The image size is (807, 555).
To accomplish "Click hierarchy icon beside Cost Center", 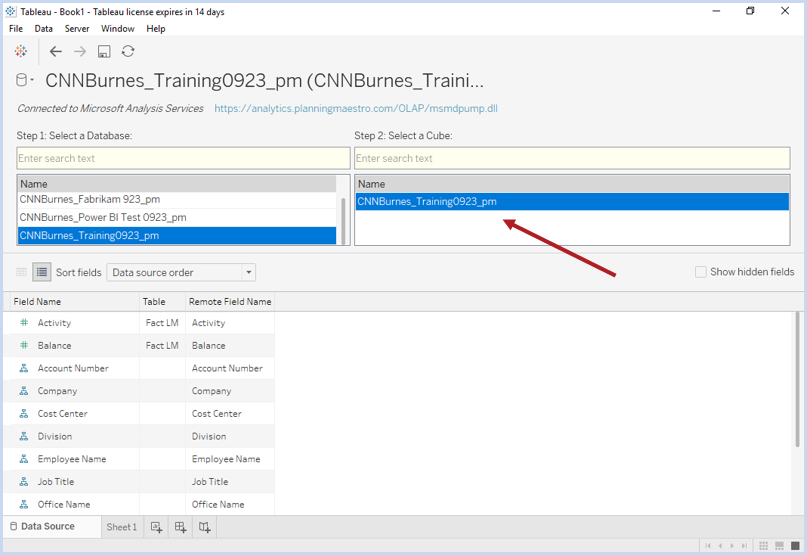I will pos(24,413).
